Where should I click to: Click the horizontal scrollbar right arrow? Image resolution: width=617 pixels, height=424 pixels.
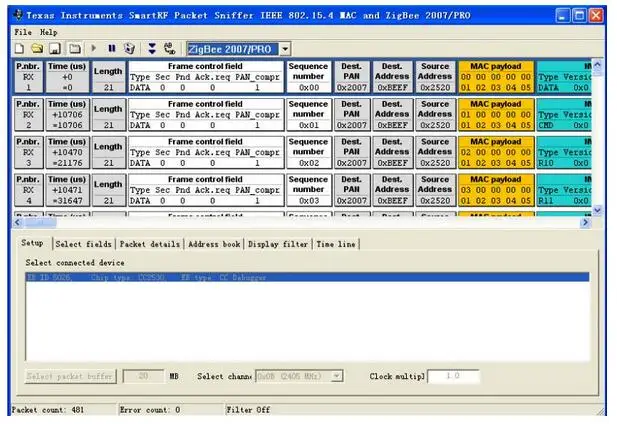[585, 223]
